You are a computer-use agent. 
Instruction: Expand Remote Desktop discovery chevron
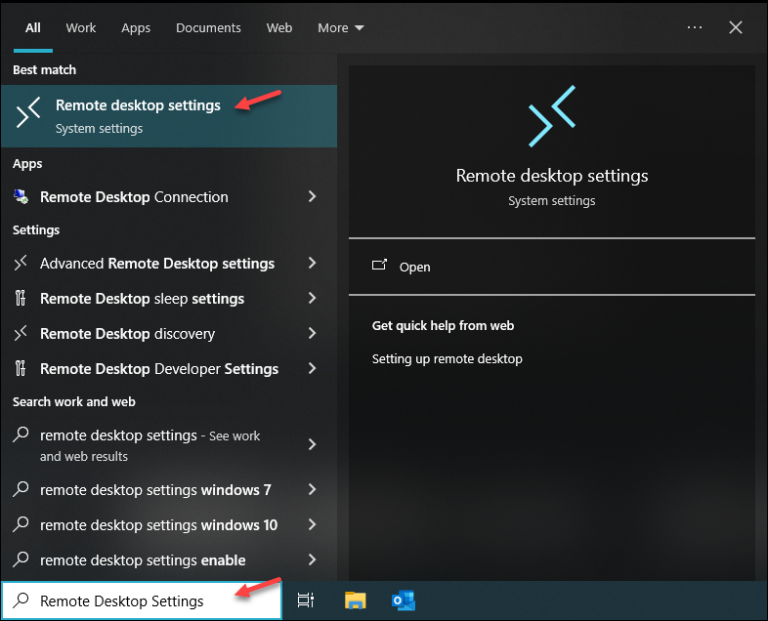(x=312, y=333)
